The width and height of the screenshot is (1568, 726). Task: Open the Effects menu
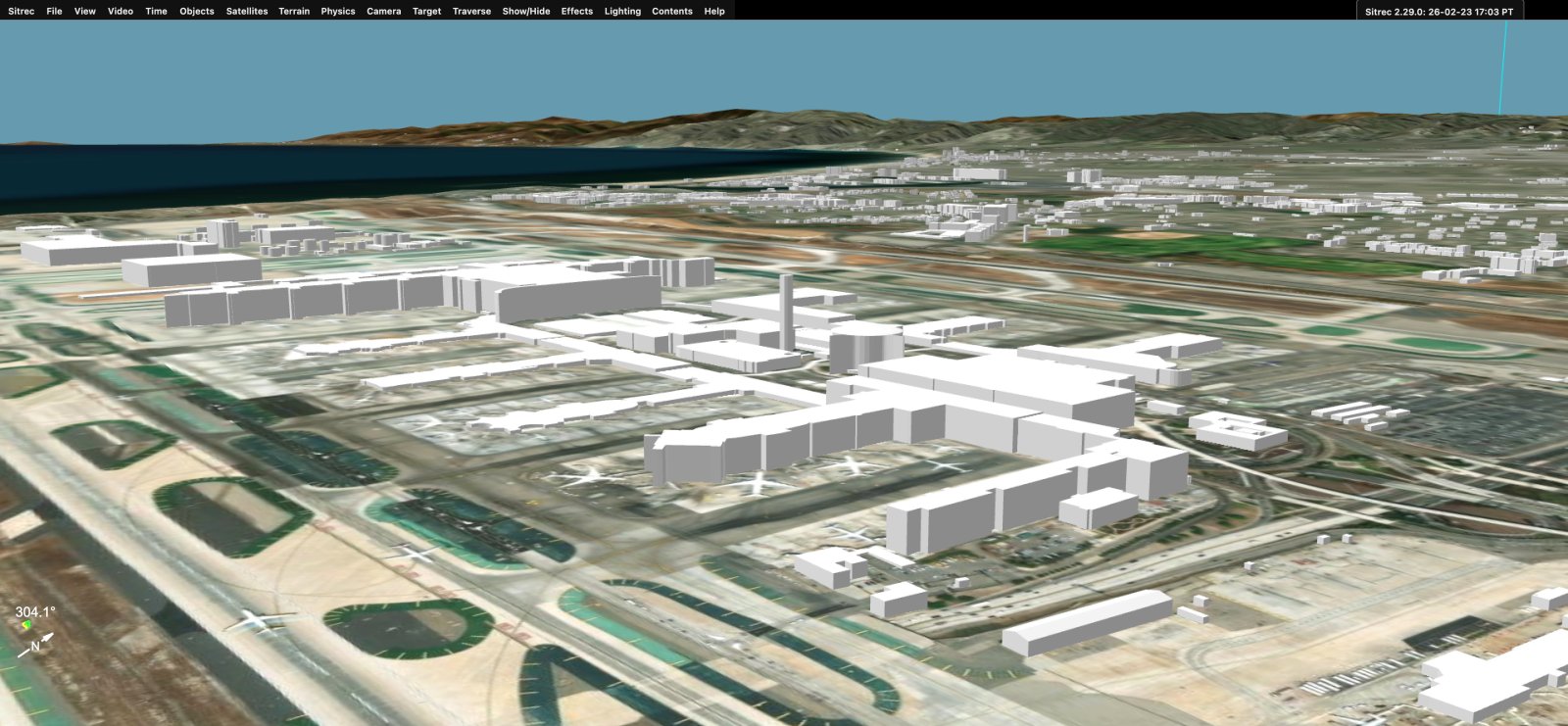coord(577,11)
